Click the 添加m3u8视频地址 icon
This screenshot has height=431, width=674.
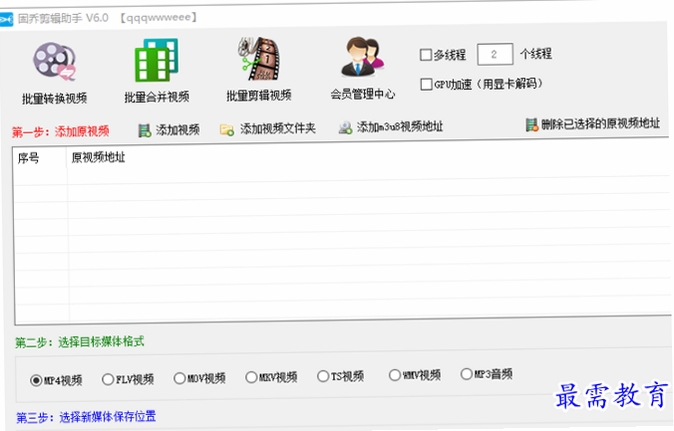coord(345,128)
